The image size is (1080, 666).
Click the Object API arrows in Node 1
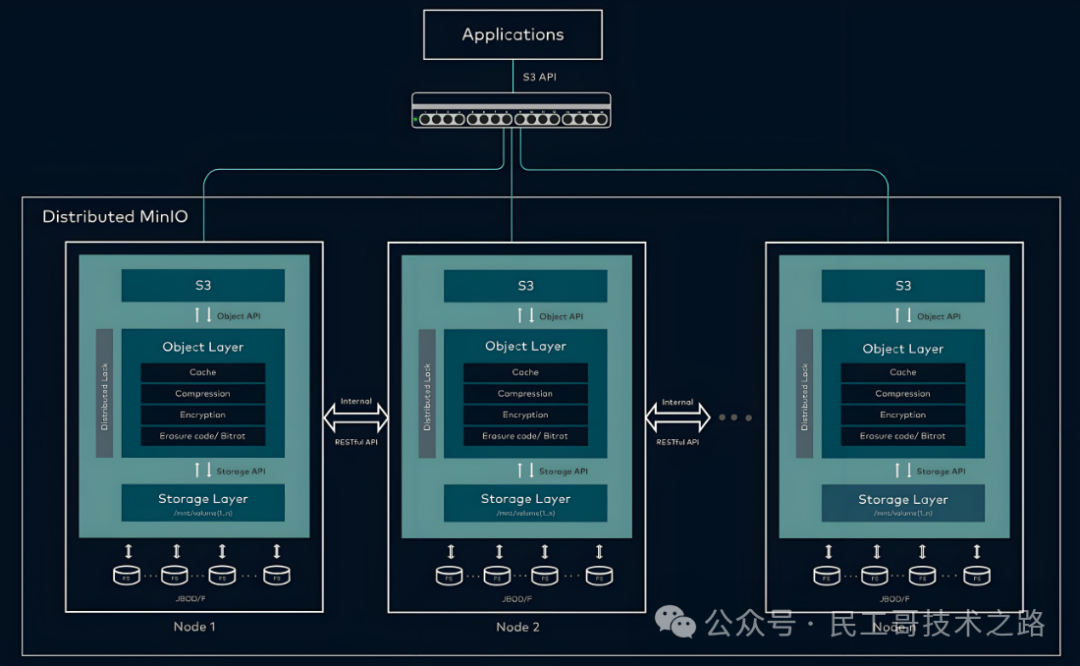[x=203, y=315]
